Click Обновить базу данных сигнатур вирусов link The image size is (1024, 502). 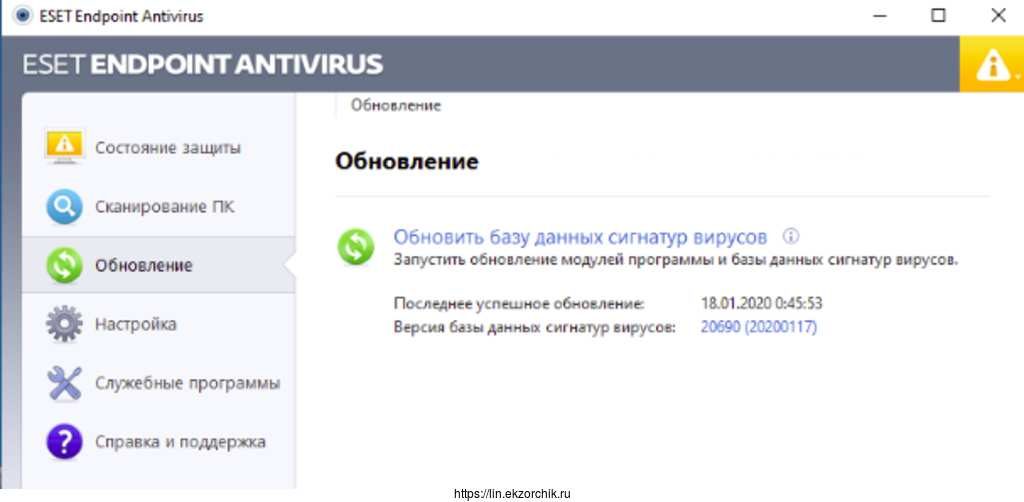(x=580, y=237)
